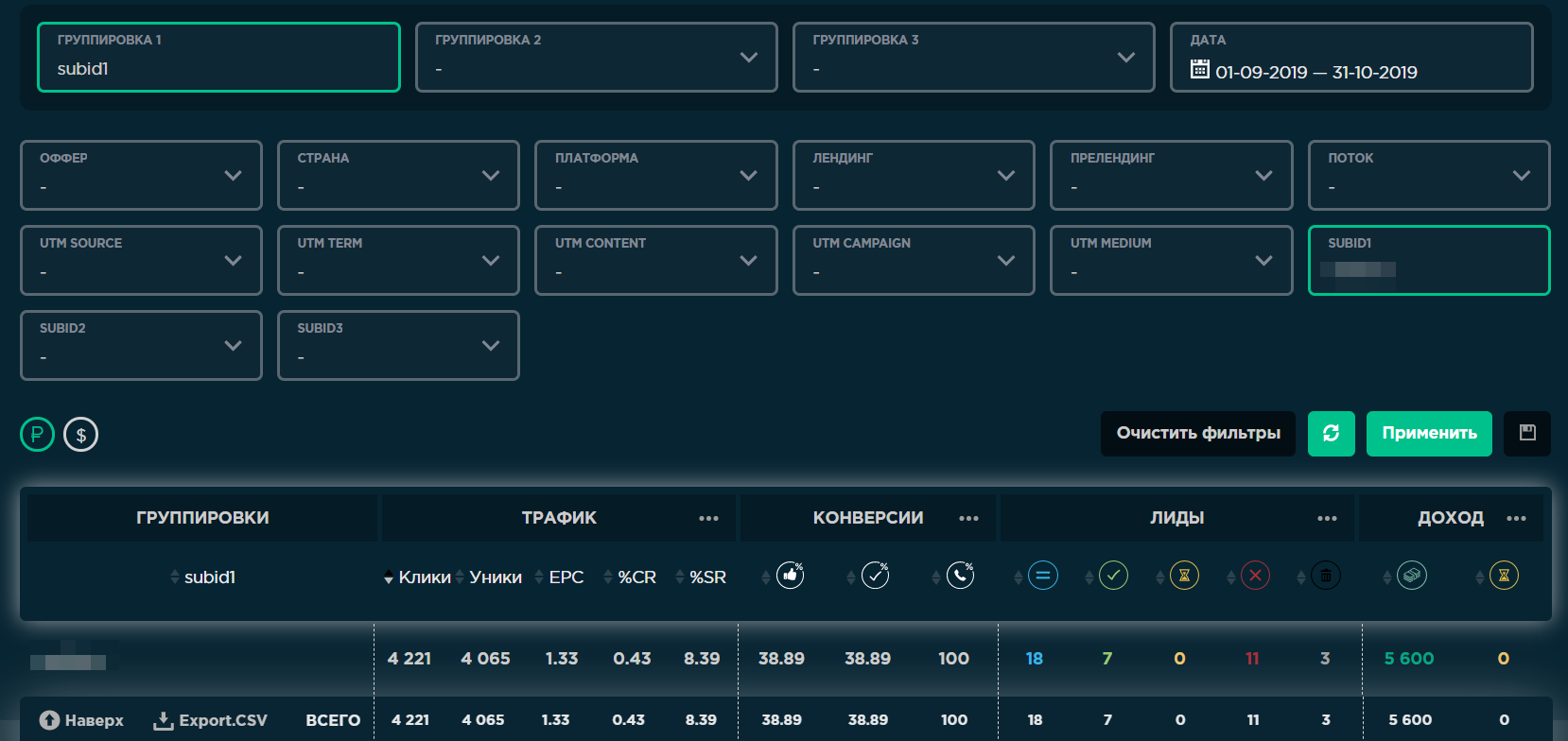Focus the ГРУППИРОВКА 1 subid1 field
1568x741 pixels.
click(218, 58)
